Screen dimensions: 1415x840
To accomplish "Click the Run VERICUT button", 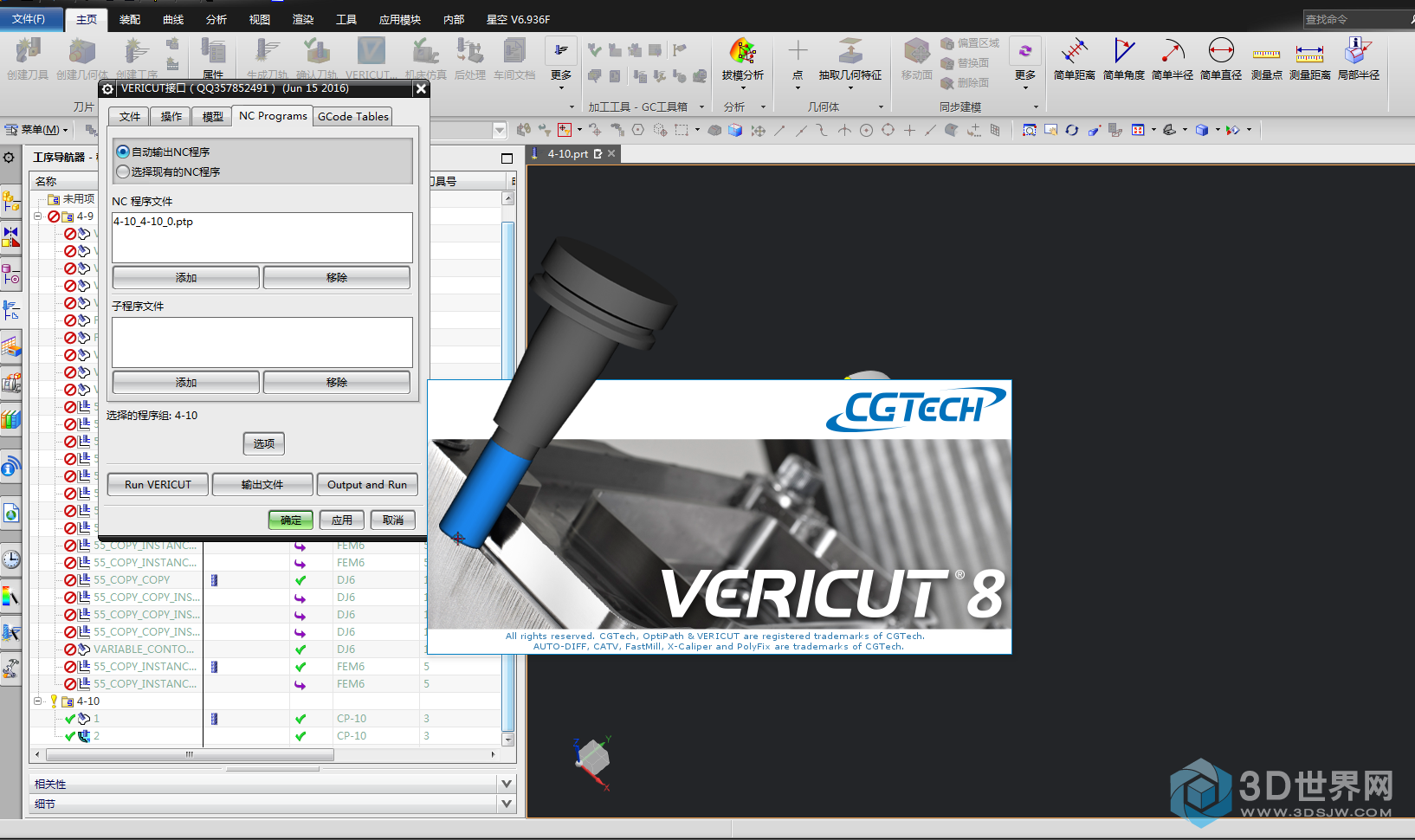I will (x=158, y=484).
